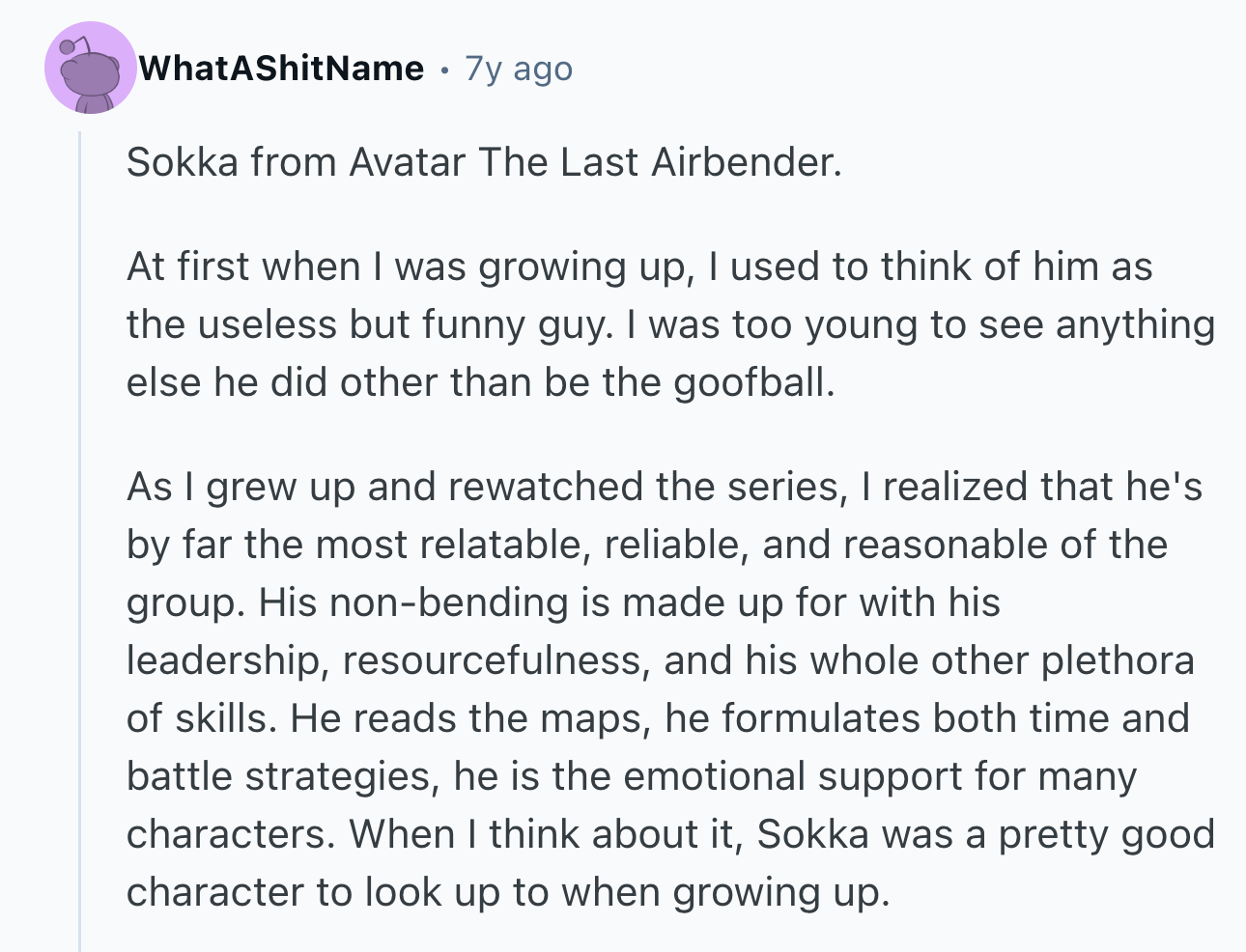Collapse the comment using the vertical thread line

(x=80, y=541)
